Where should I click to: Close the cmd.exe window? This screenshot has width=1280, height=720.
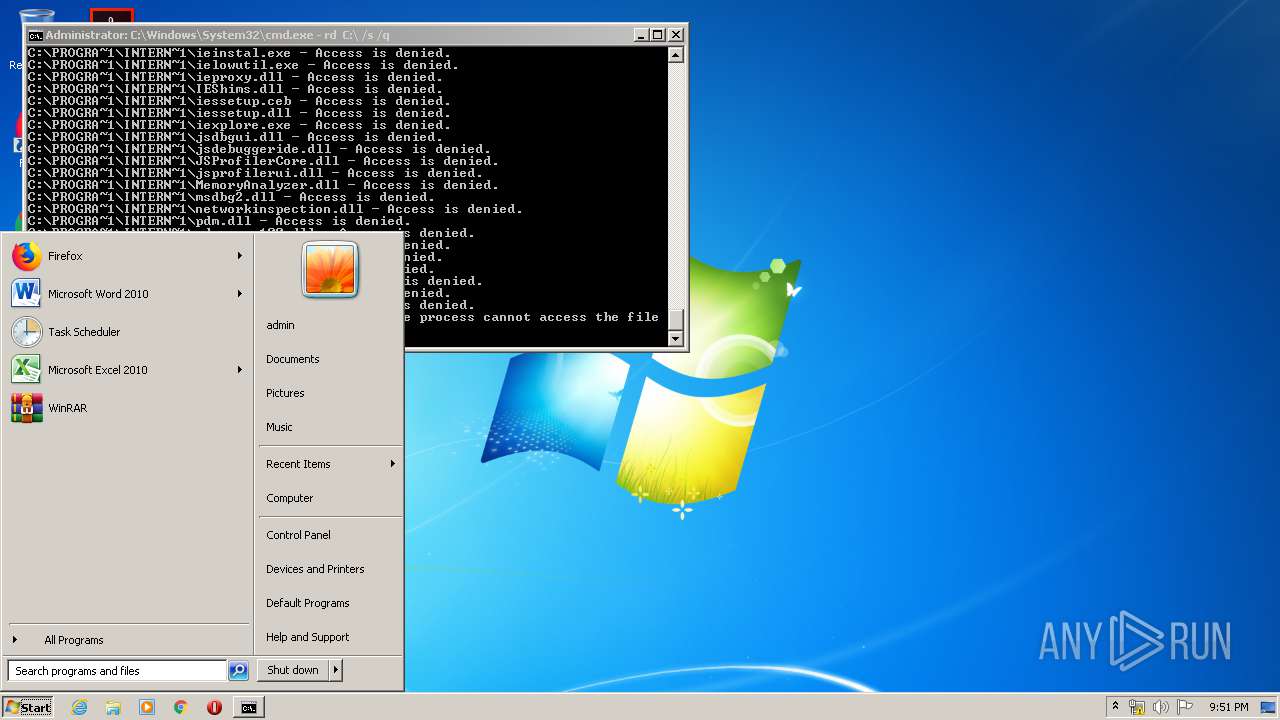point(676,35)
